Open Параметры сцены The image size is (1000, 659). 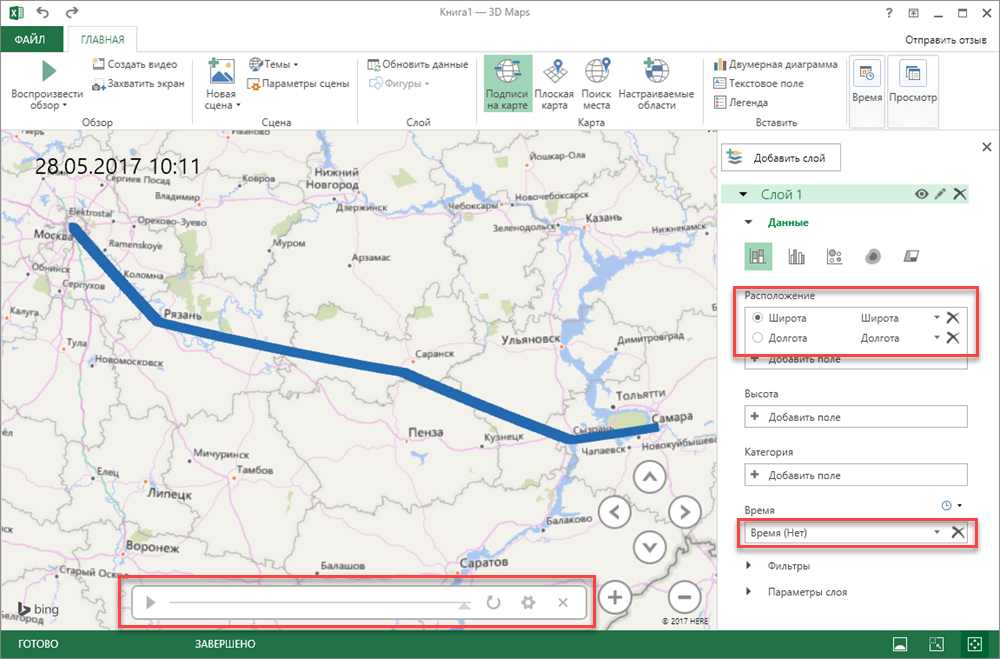click(x=298, y=84)
